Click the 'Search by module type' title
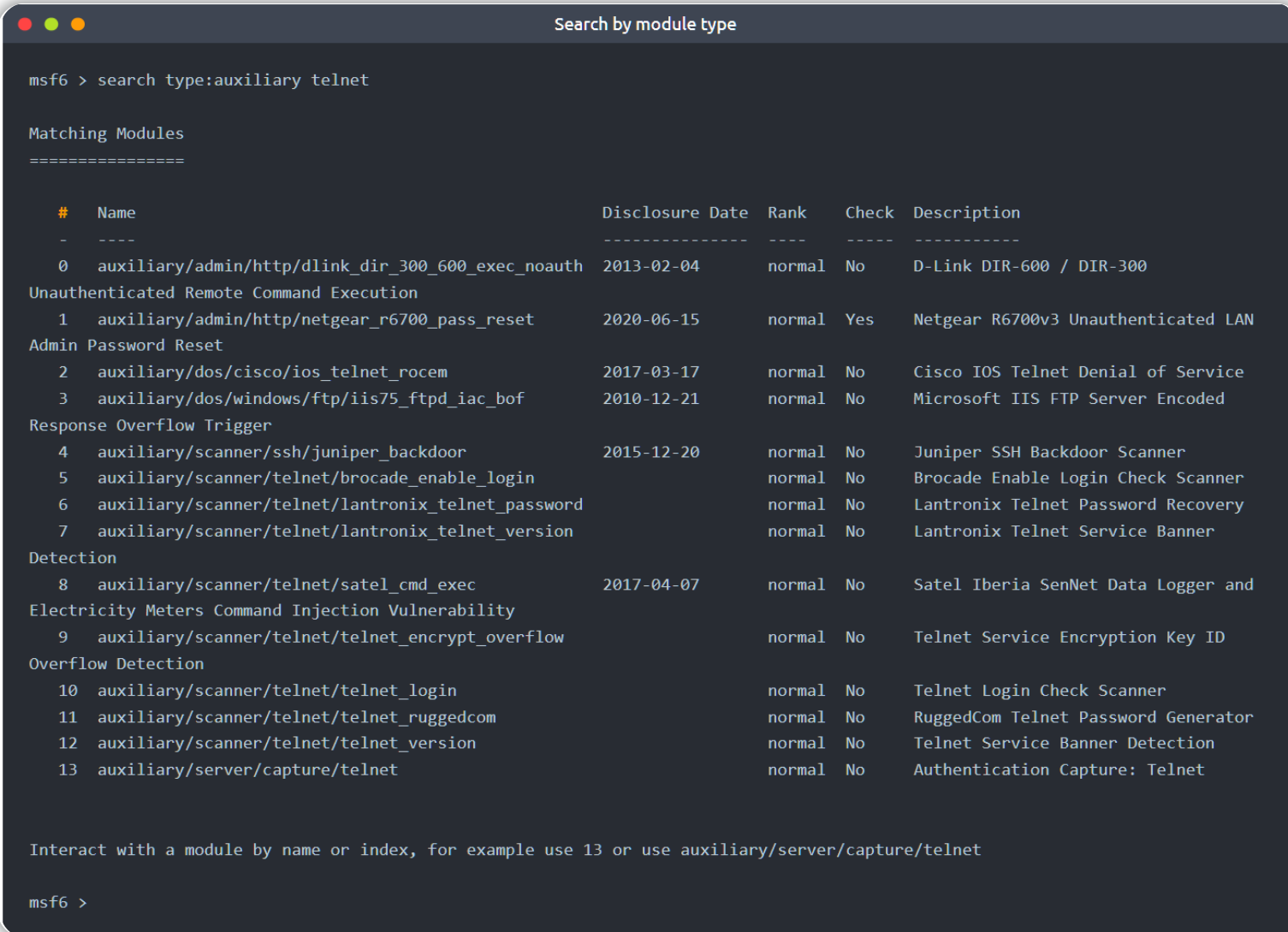The width and height of the screenshot is (1288, 932). [x=644, y=24]
